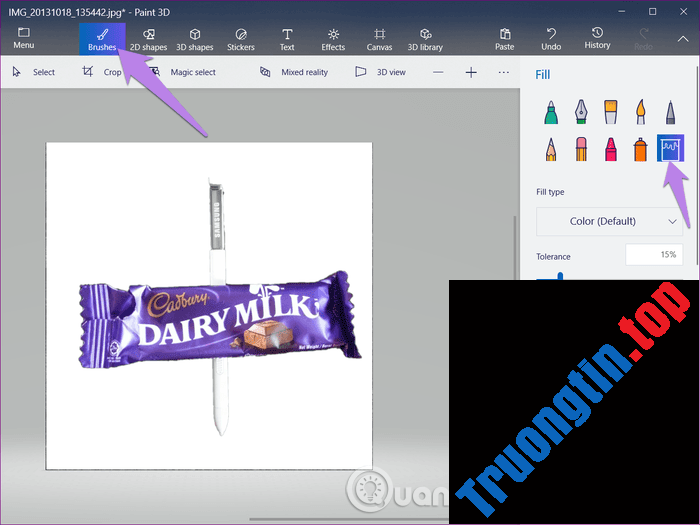Open Mixed reality view
The image size is (700, 525).
click(294, 72)
